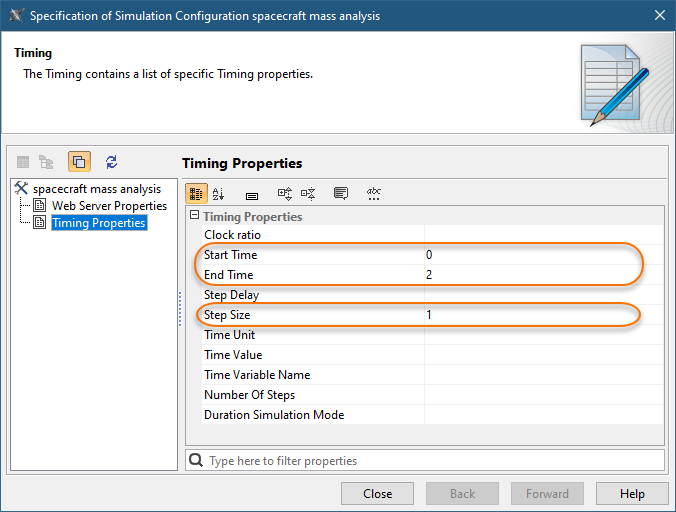Switch to categorized property view

[197, 193]
